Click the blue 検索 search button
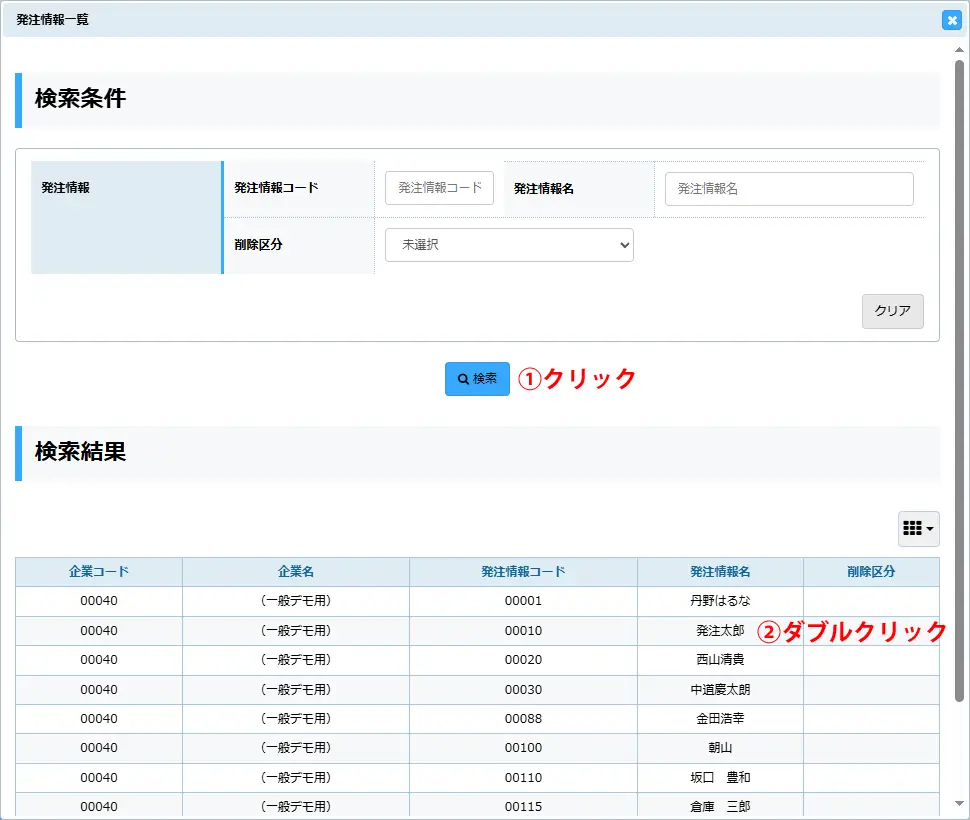 [477, 379]
